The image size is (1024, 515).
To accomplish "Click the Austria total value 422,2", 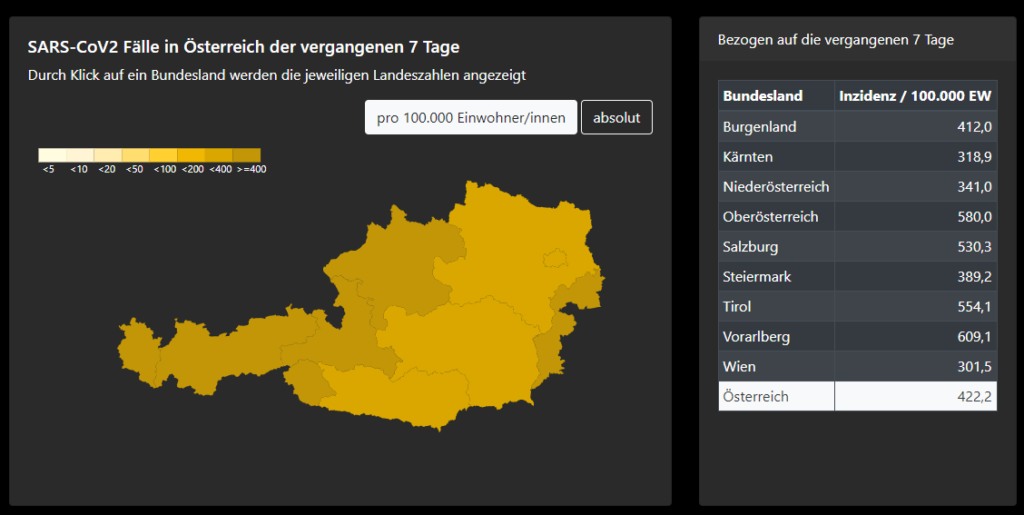I will pos(974,397).
